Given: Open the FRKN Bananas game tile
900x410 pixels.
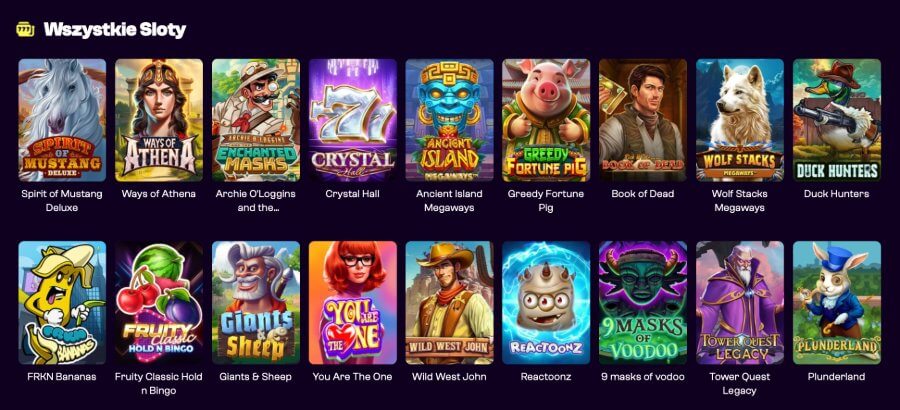Looking at the screenshot, I should coord(62,303).
